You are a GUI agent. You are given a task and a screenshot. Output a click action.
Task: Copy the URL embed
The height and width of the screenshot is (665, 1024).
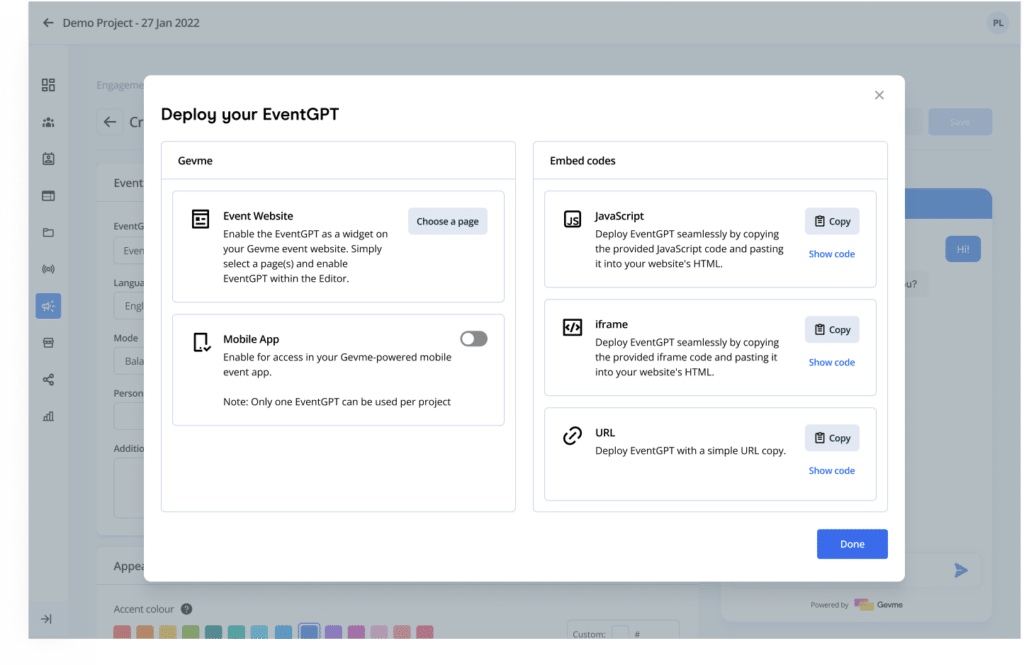(x=832, y=438)
